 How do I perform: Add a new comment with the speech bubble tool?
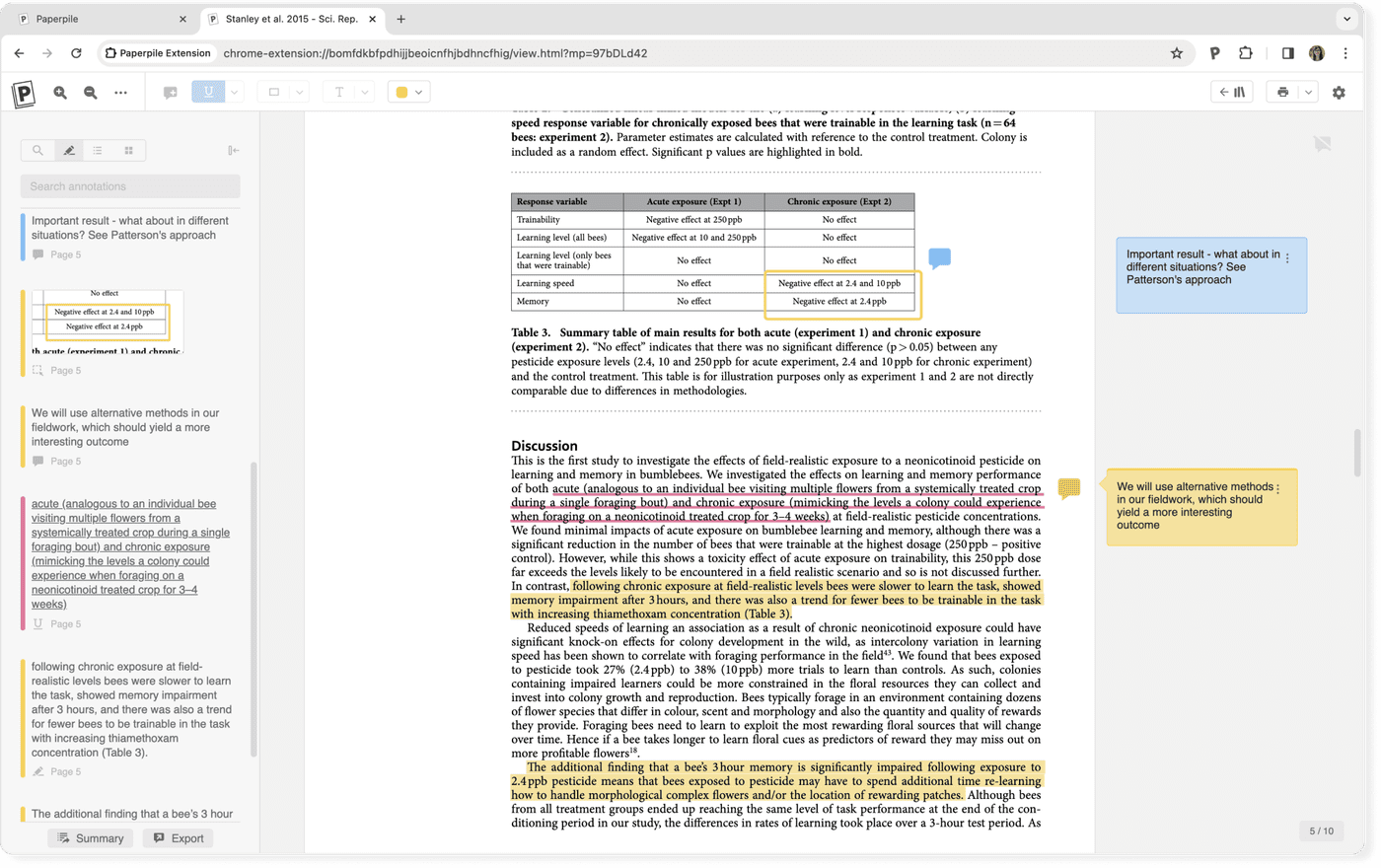click(x=170, y=91)
